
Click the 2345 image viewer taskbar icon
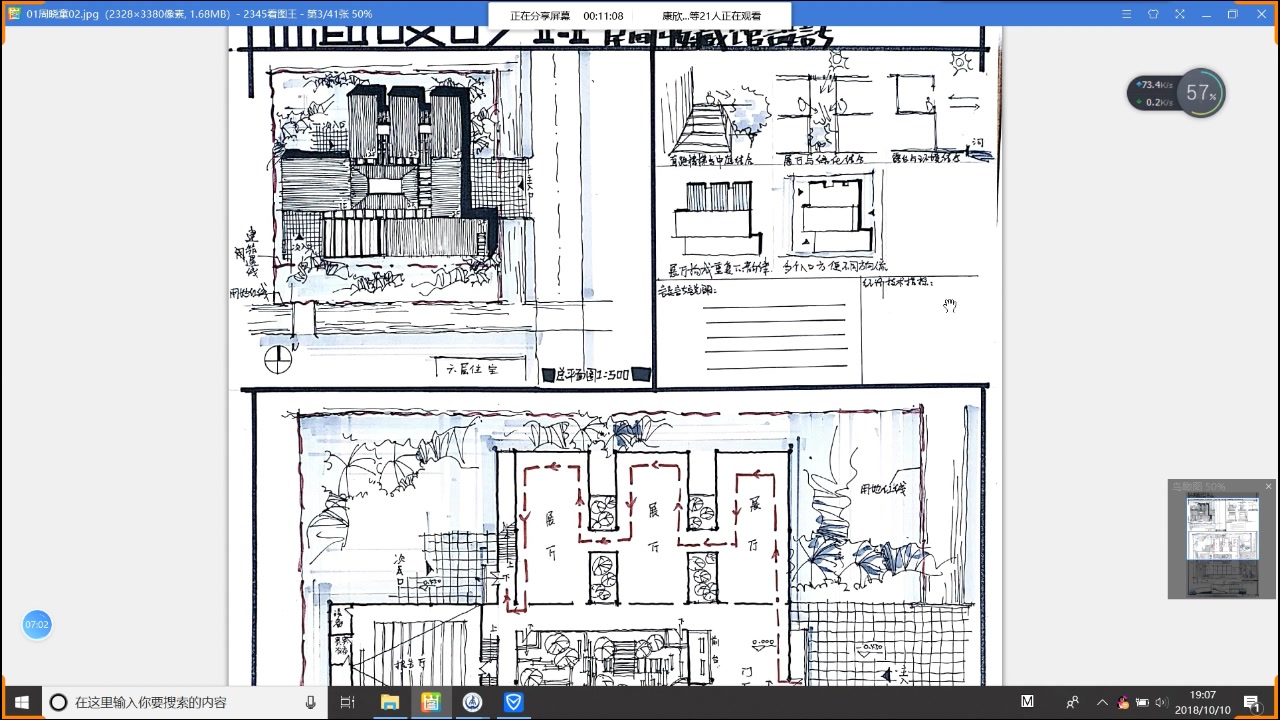click(x=431, y=703)
